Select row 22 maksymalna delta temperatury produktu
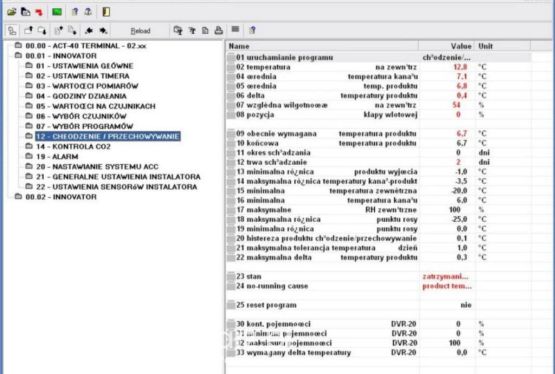This screenshot has height=374, width=555. coord(378,257)
